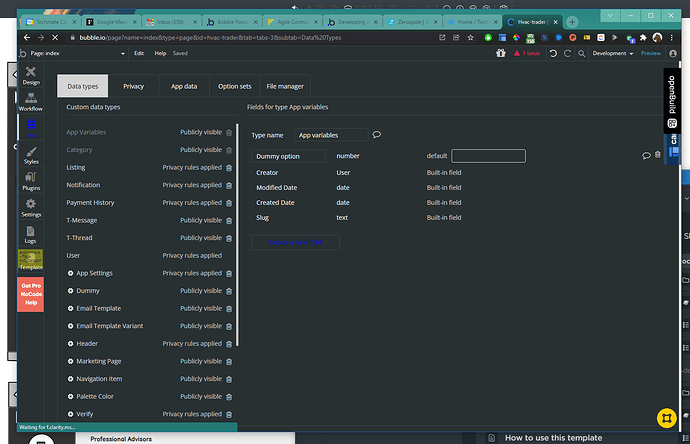This screenshot has height=444, width=690.
Task: Delete the Listing data type via trash icon
Action: click(229, 168)
